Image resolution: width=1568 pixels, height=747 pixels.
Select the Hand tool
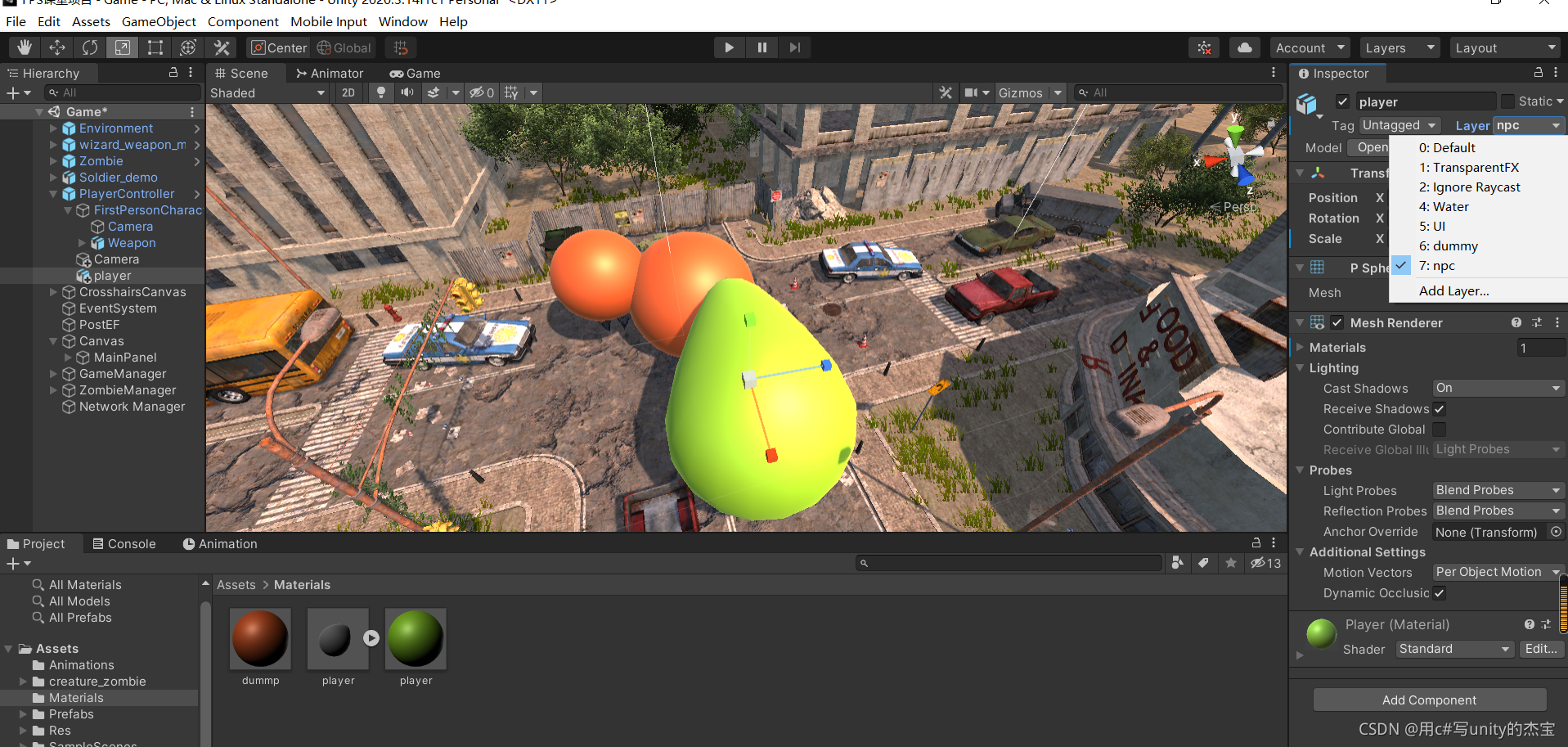pos(25,47)
